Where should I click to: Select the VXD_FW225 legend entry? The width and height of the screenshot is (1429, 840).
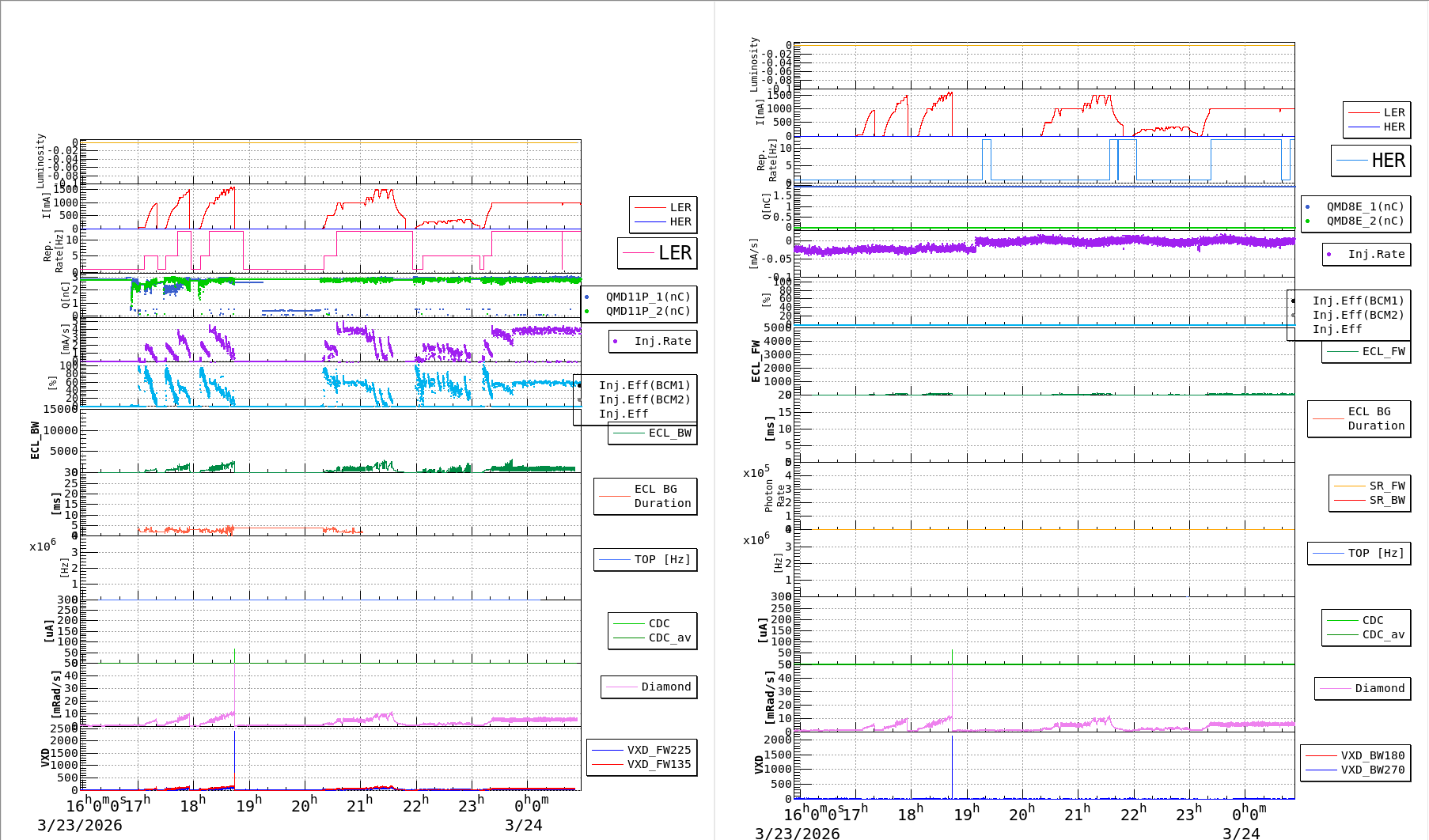[x=658, y=750]
